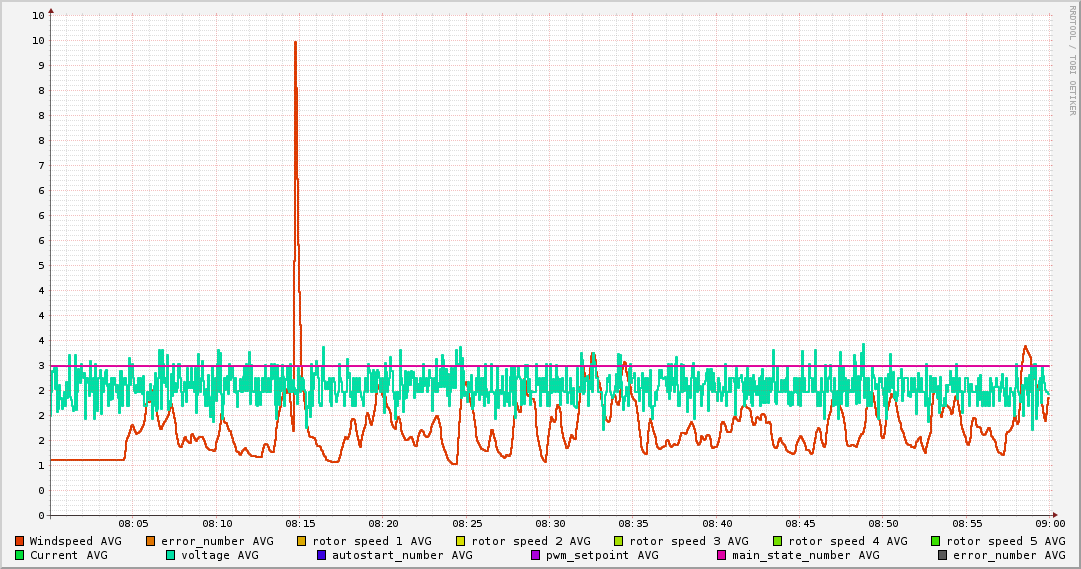This screenshot has width=1081, height=569.
Task: Click the 08:30 time axis label
Action: point(550,523)
